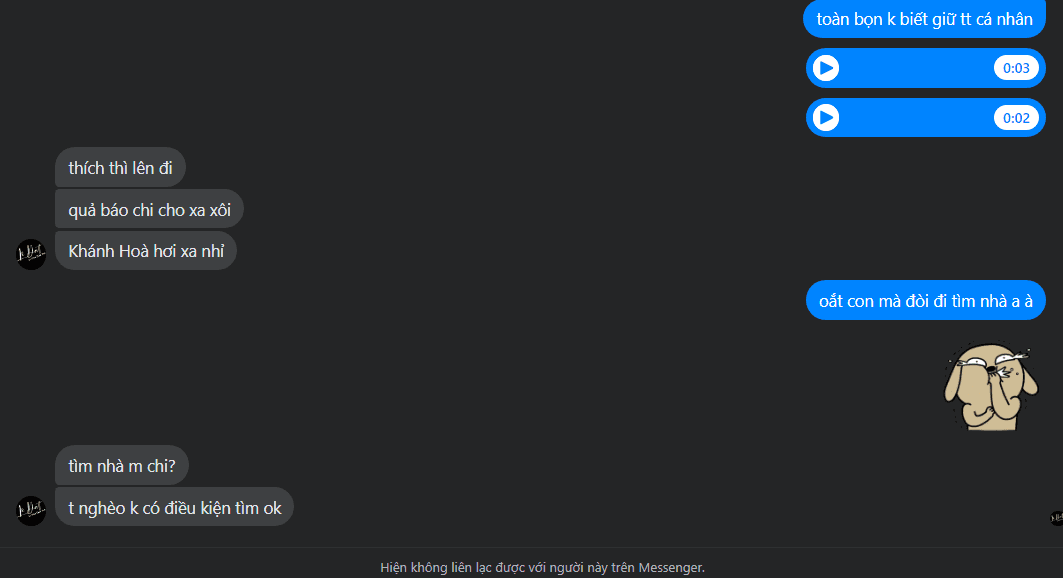
Task: Open sender avatar beside 't nghèo k có điều kiện'
Action: [31, 511]
